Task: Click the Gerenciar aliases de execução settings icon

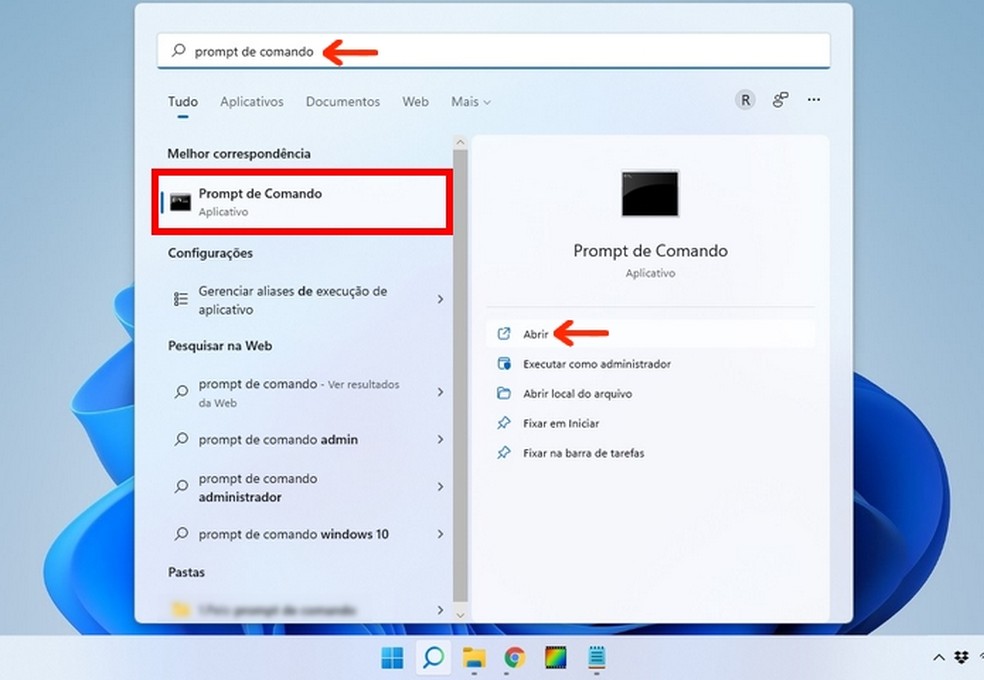Action: 182,299
